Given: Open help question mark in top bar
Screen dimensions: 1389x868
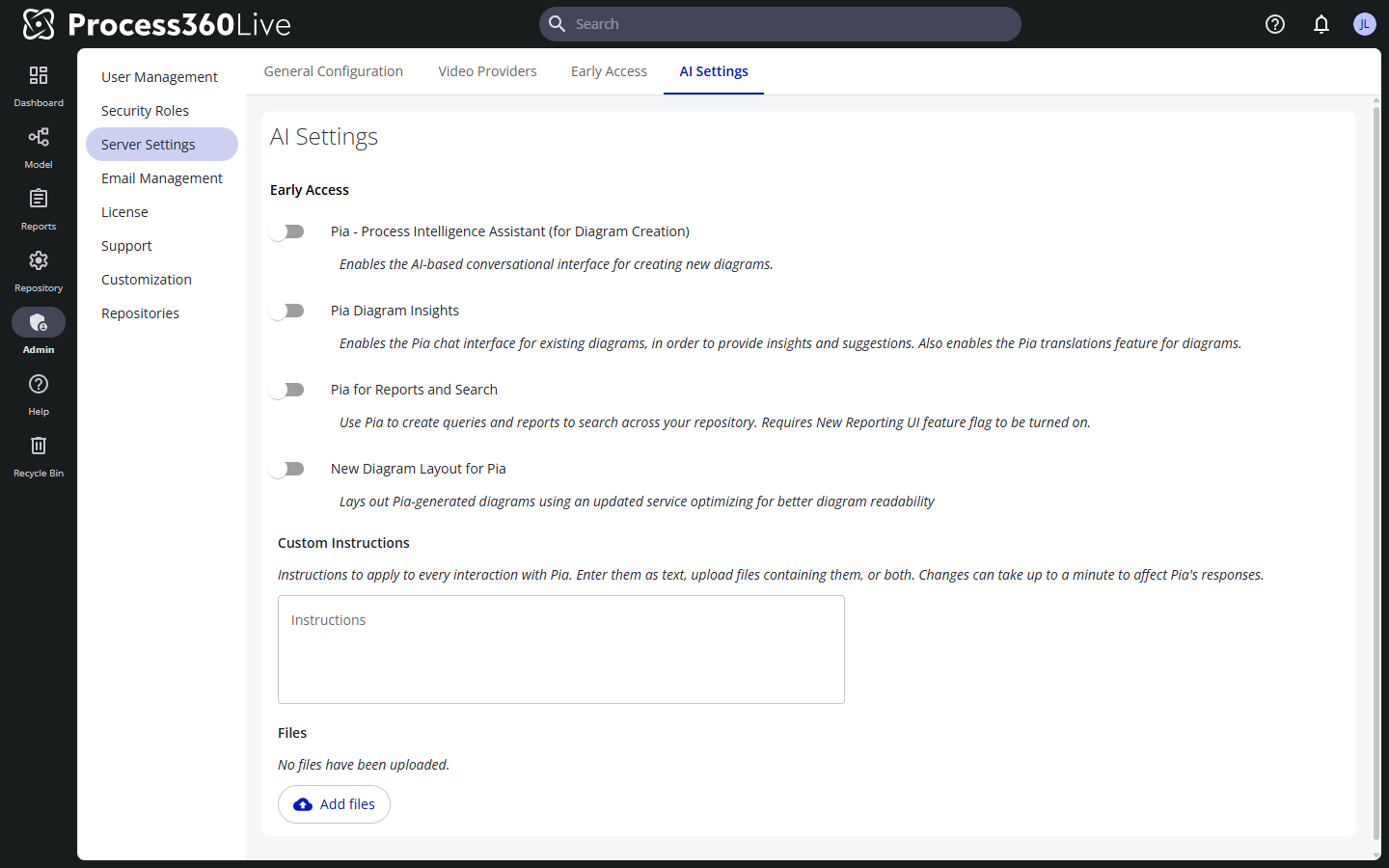Looking at the screenshot, I should tap(1275, 24).
